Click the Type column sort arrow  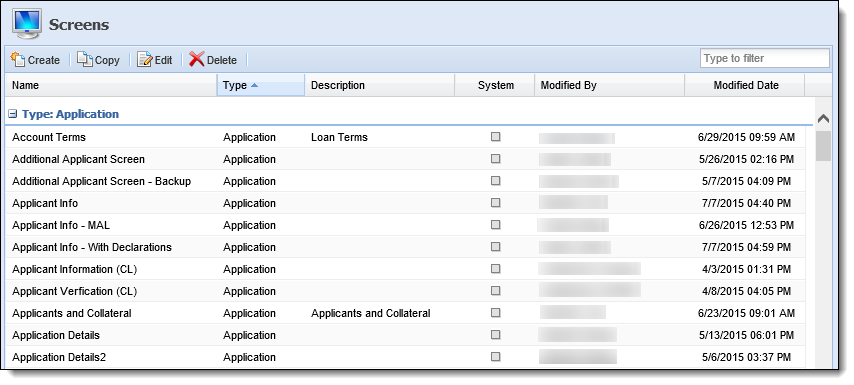[254, 85]
